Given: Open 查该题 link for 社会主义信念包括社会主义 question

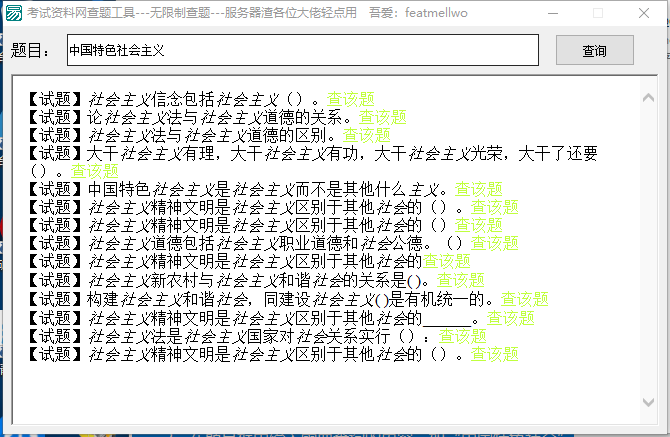Looking at the screenshot, I should point(350,99).
